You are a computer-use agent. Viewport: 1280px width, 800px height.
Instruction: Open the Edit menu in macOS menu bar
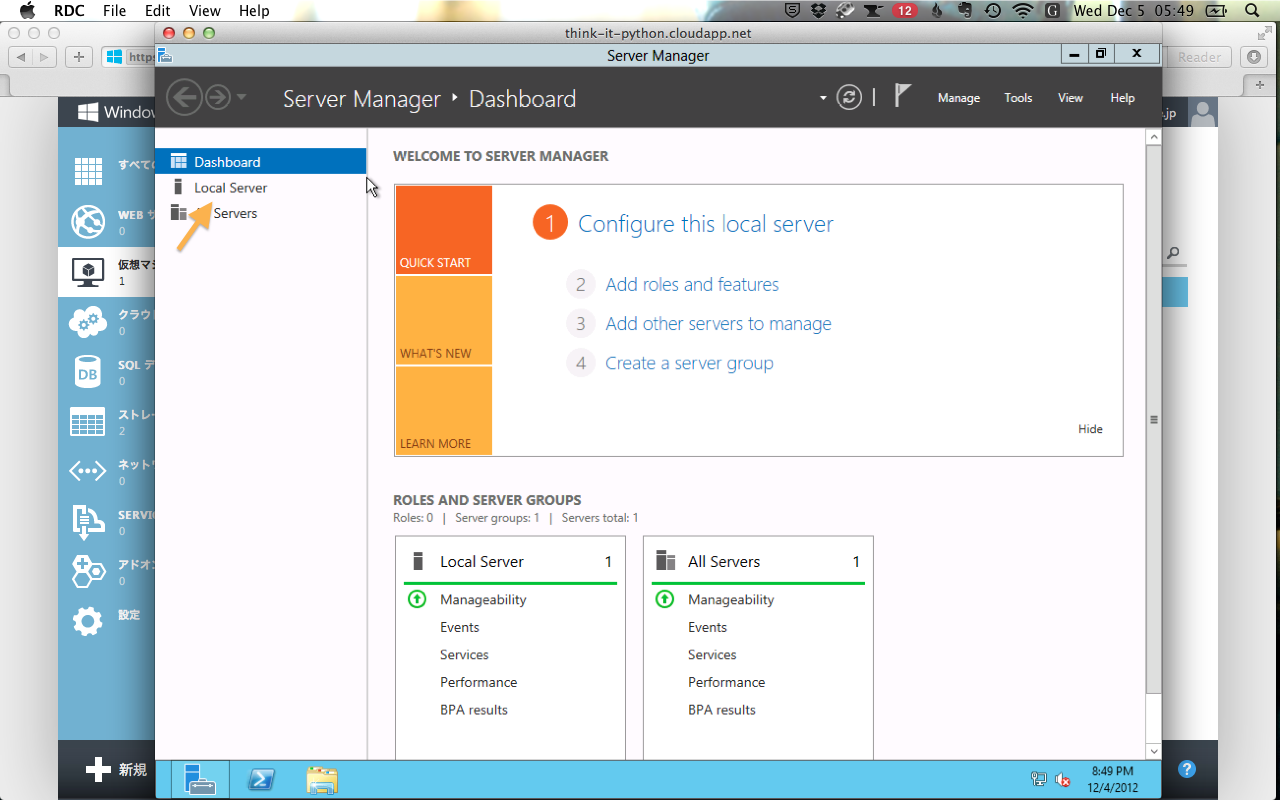point(157,11)
